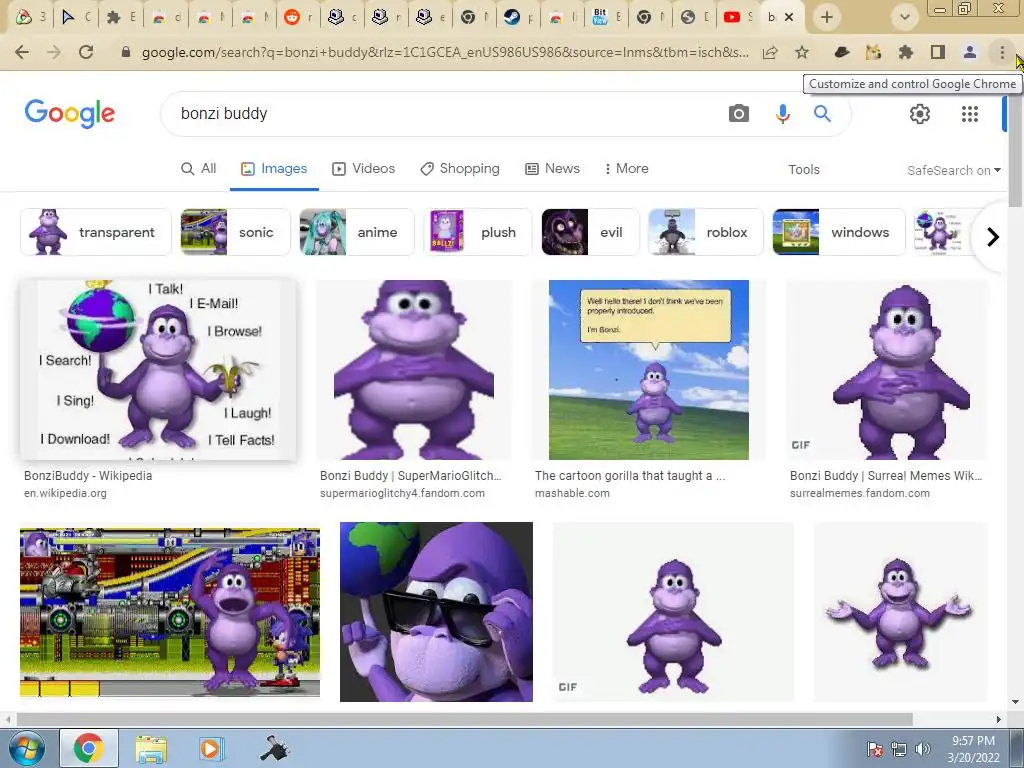Open the Windows Start menu orb
The image size is (1024, 768).
point(26,748)
